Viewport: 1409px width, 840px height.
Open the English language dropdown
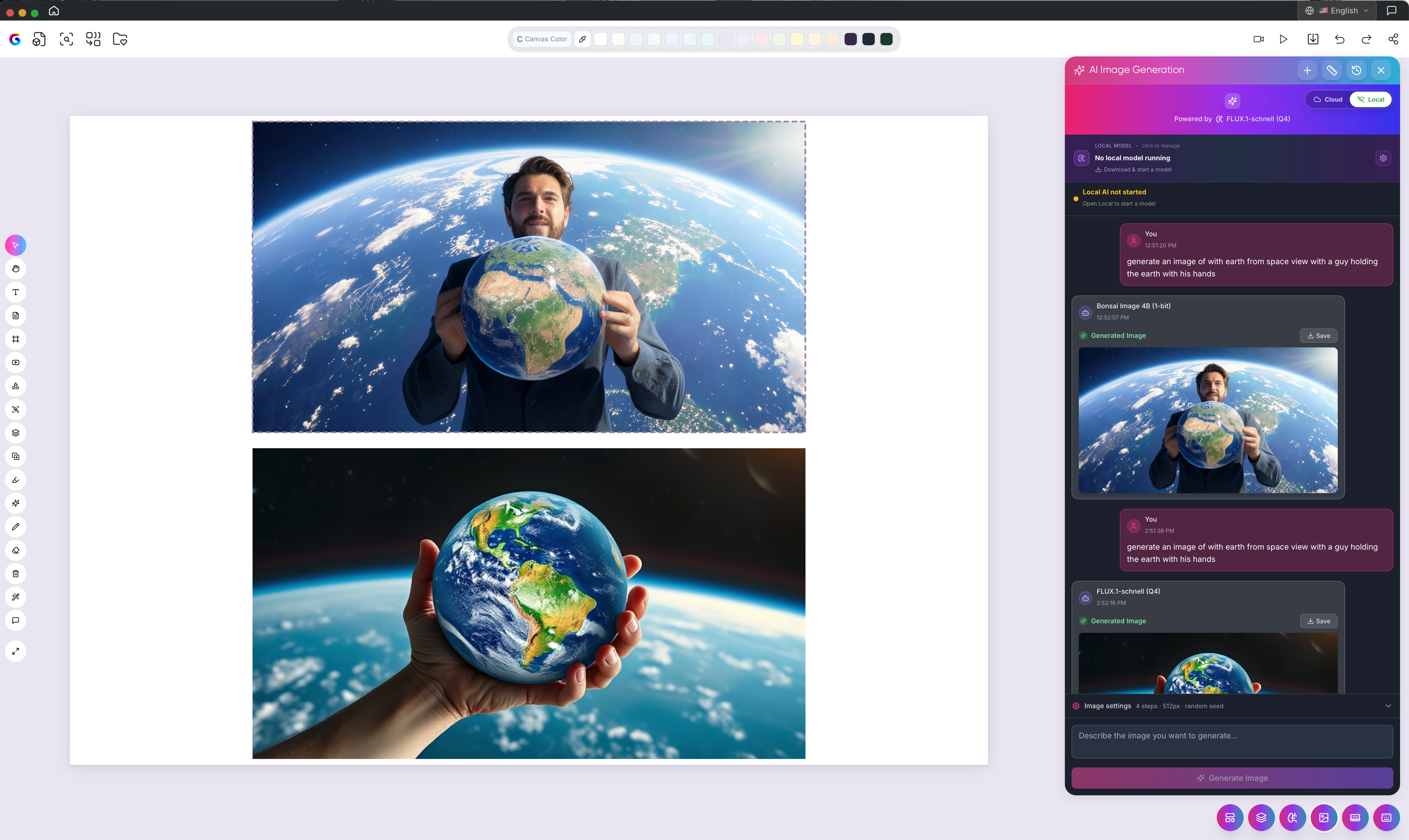click(x=1337, y=11)
